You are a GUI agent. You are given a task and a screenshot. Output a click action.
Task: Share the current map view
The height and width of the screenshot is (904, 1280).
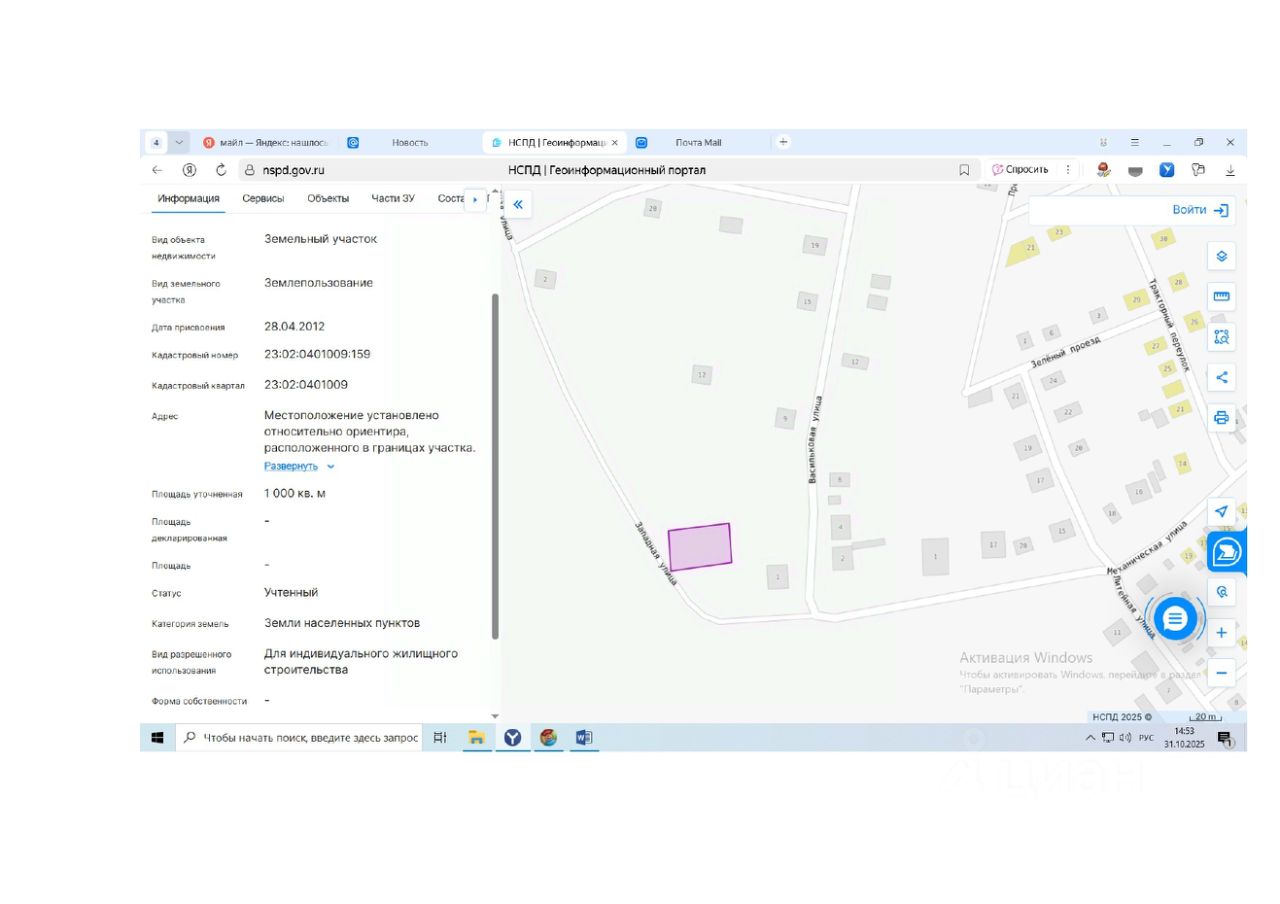tap(1221, 377)
